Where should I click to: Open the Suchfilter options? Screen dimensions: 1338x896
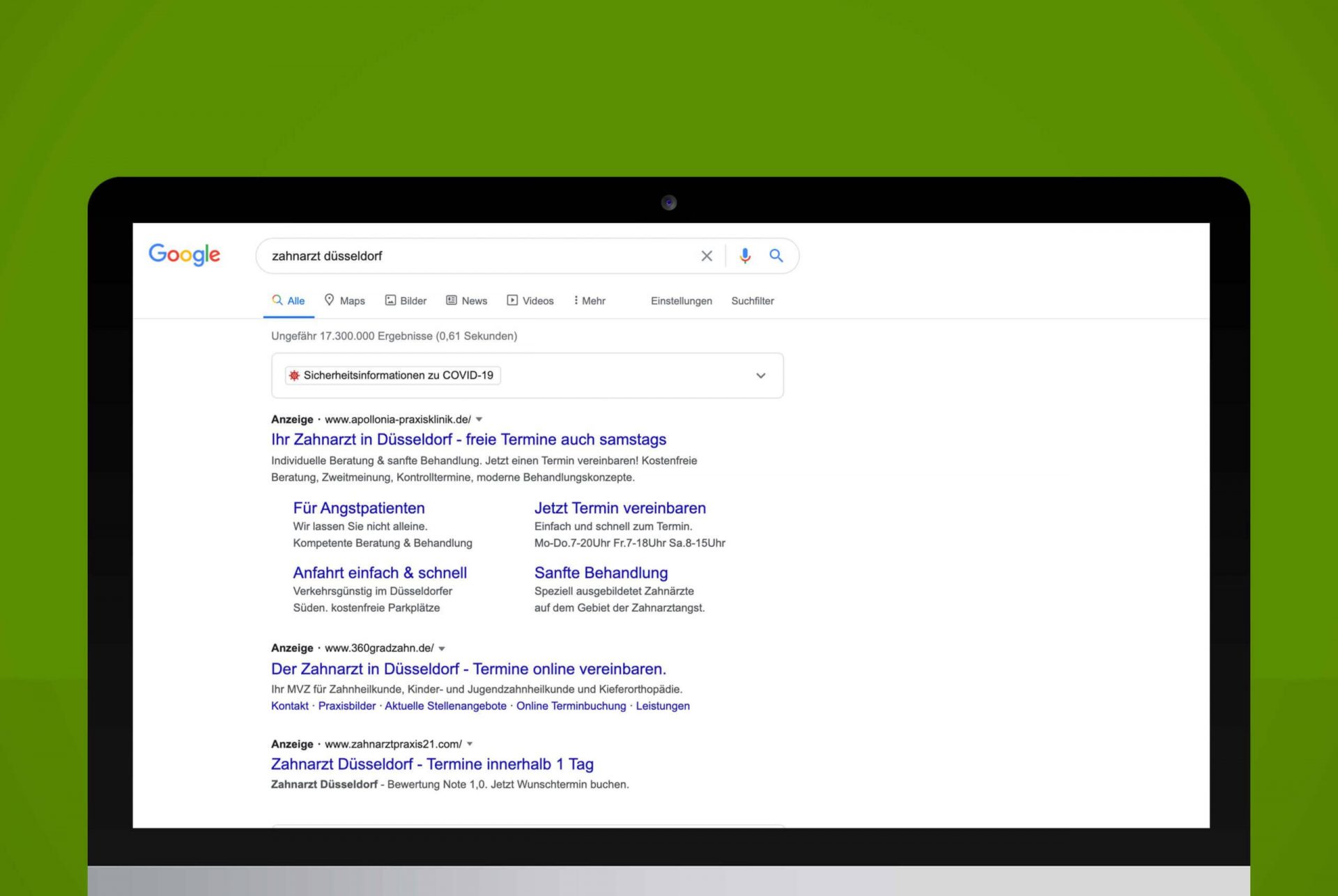pos(753,301)
